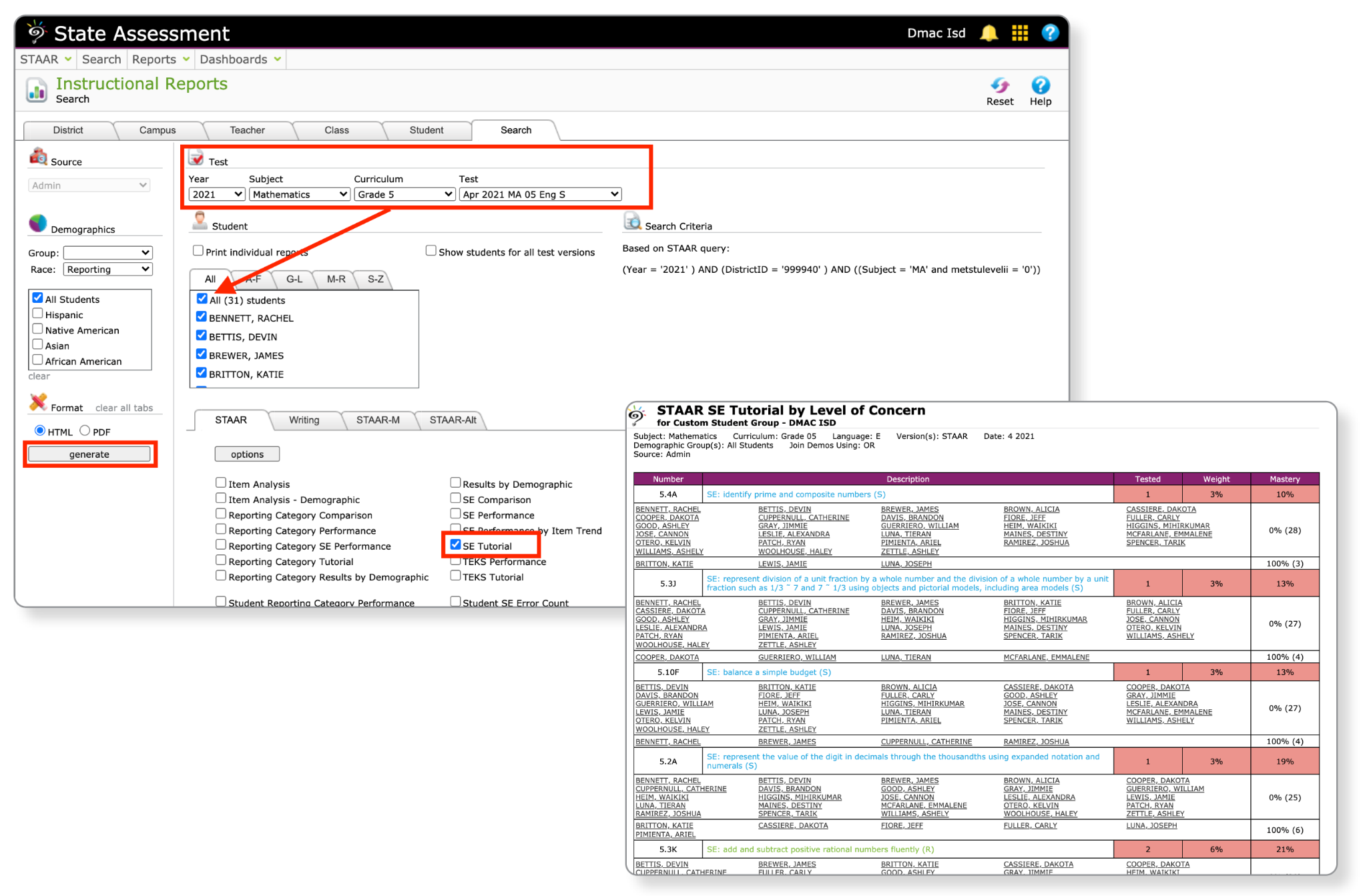Image resolution: width=1367 pixels, height=896 pixels.
Task: Click the Search Criteria magnifier icon
Action: 631,221
